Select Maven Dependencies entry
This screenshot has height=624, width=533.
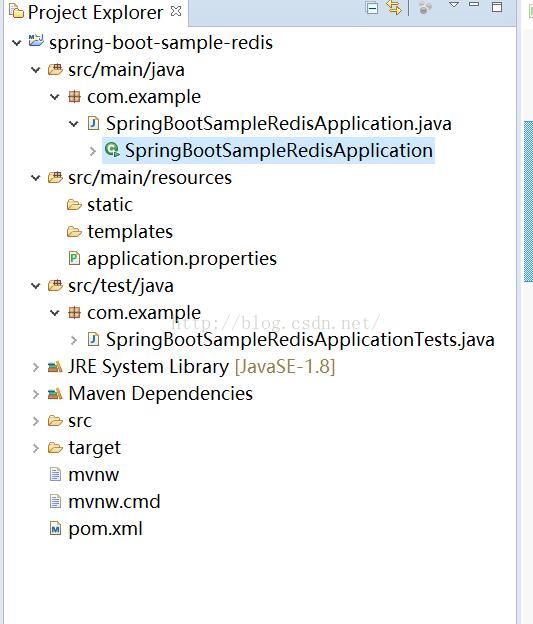[x=160, y=394]
